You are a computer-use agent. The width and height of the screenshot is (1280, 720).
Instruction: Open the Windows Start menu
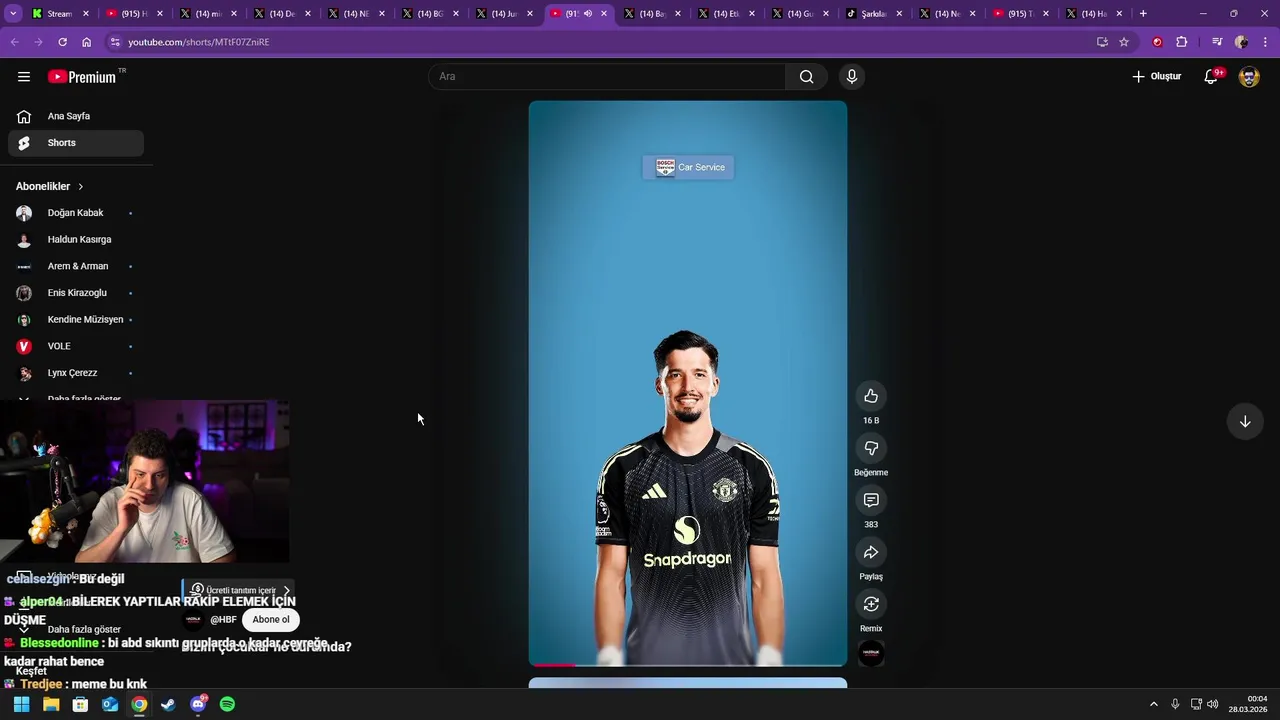pos(21,704)
